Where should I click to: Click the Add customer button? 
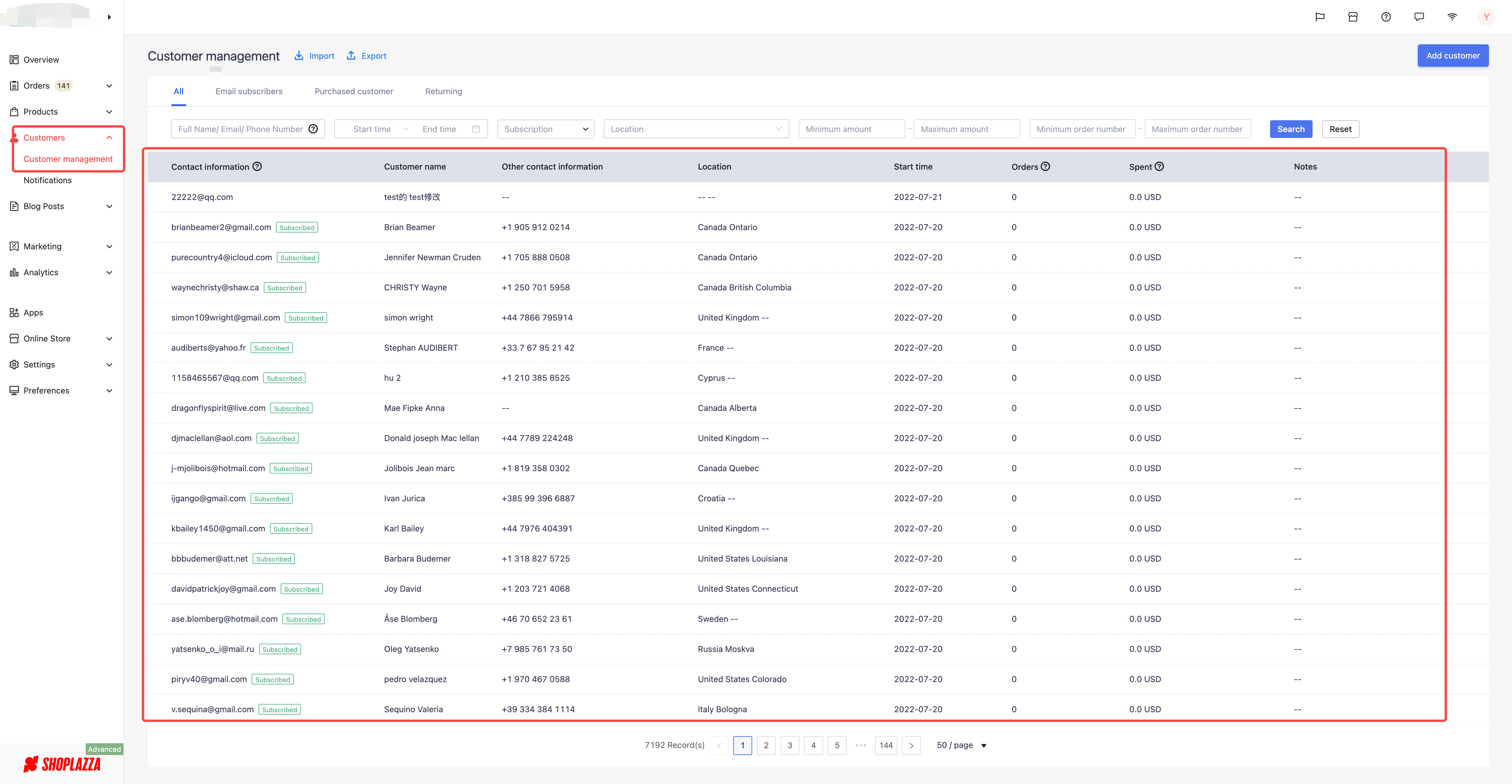click(x=1453, y=56)
